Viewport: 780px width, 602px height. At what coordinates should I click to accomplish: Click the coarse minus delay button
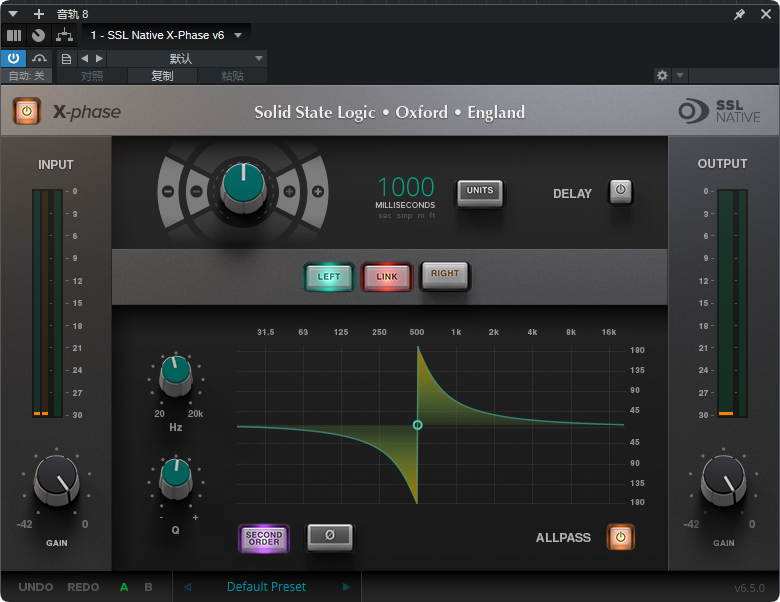(x=168, y=192)
